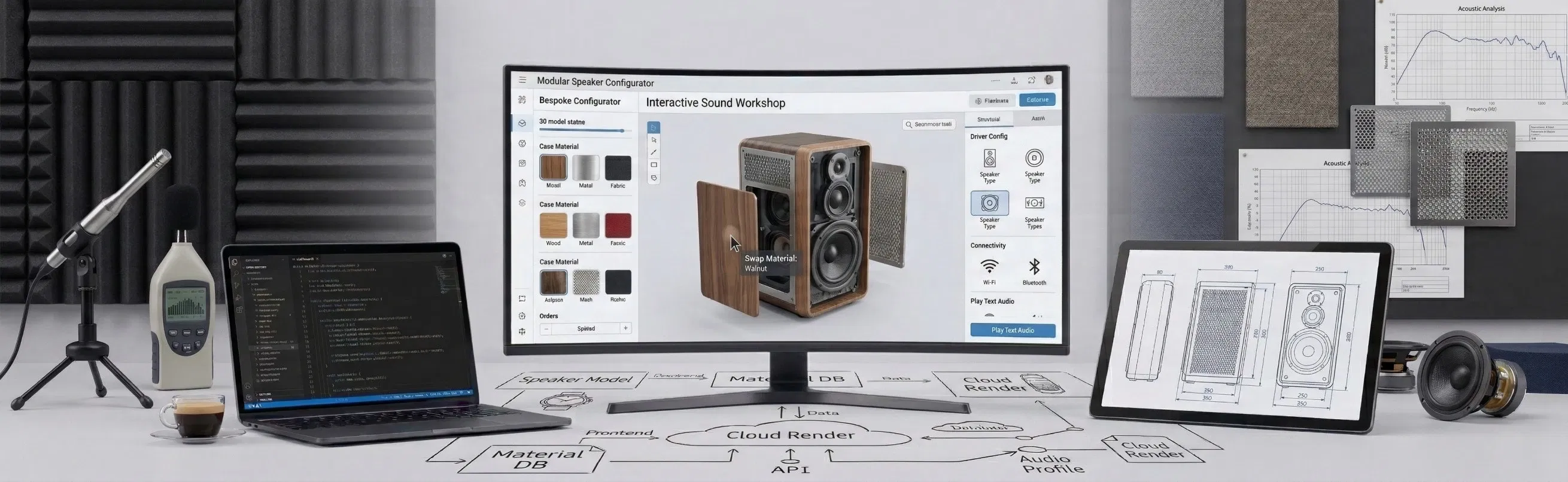
Task: Switch to the Struvtuial tab
Action: [x=989, y=119]
